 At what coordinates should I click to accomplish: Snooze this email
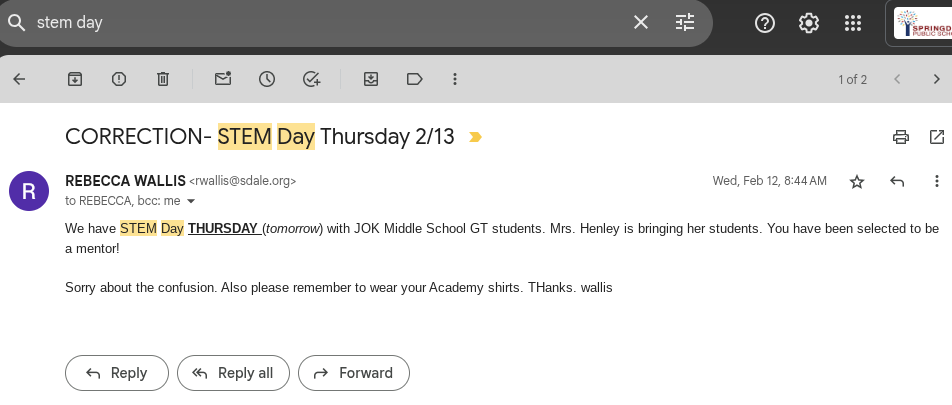(267, 79)
